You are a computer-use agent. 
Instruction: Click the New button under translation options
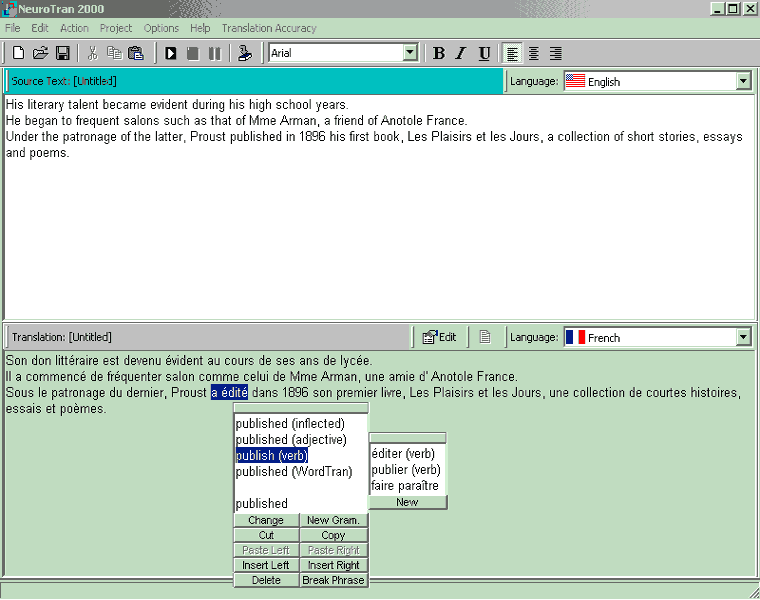coord(408,502)
